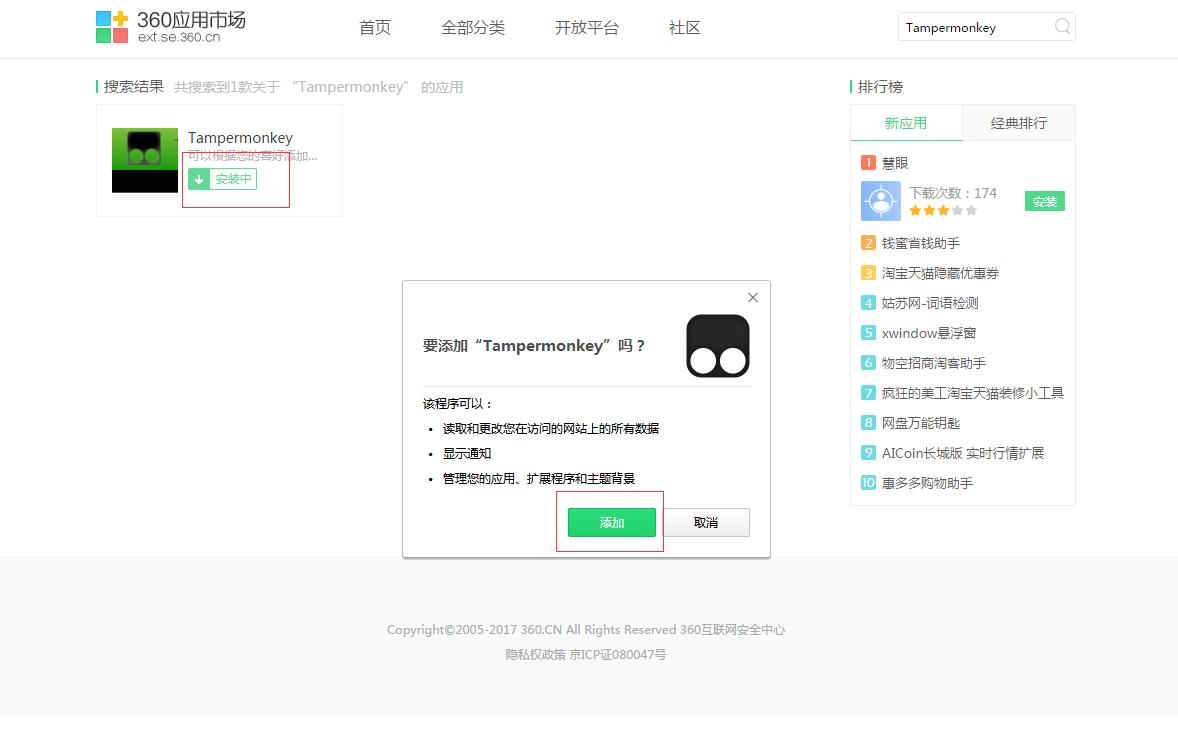
Task: Click the download arrow on 安装中 button
Action: 200,179
